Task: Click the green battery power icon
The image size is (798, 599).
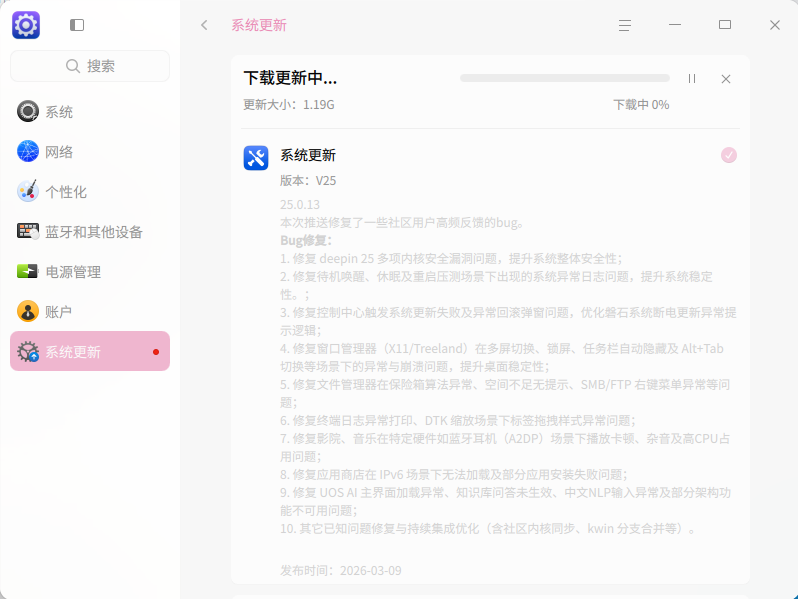Action: tap(27, 271)
